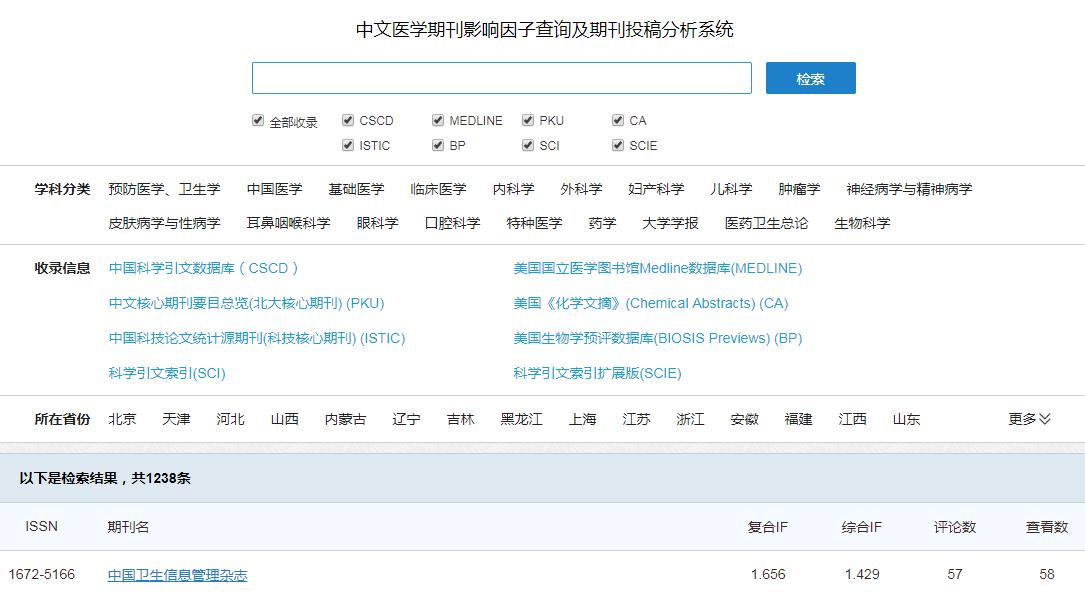Filter by province 福建
The width and height of the screenshot is (1085, 596).
(x=799, y=419)
